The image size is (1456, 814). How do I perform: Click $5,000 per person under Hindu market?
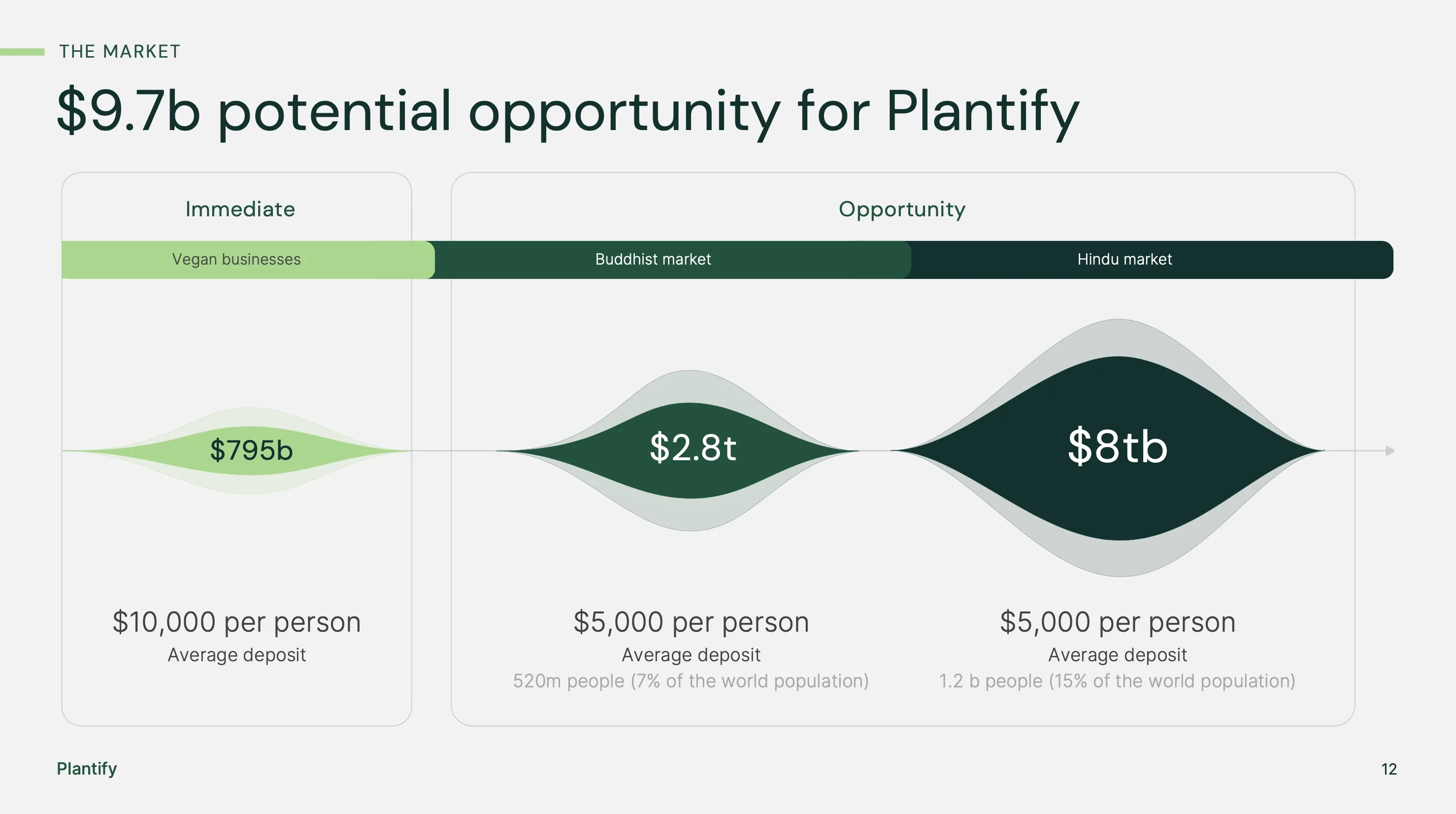[1118, 622]
